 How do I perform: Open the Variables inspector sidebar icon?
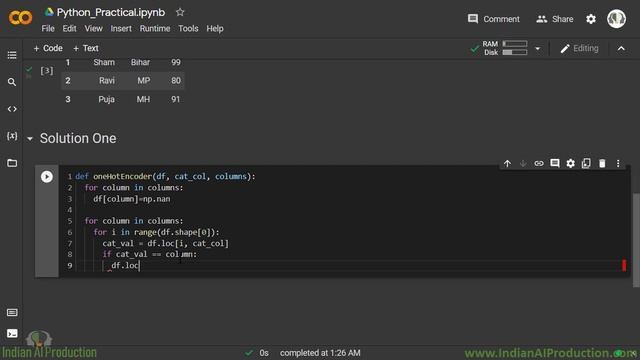(12, 136)
